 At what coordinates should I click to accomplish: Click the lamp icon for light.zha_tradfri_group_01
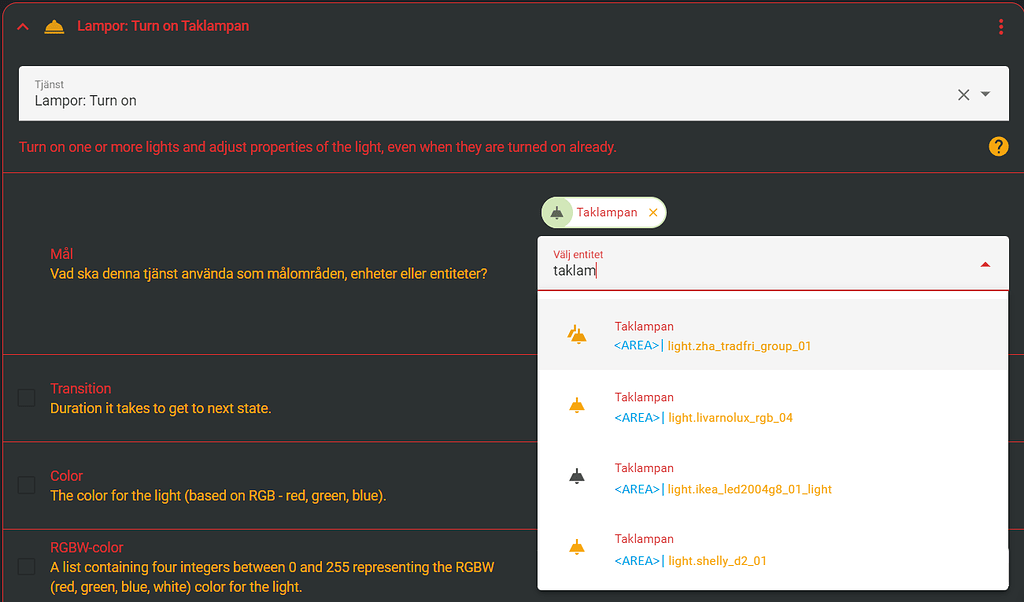(x=577, y=334)
